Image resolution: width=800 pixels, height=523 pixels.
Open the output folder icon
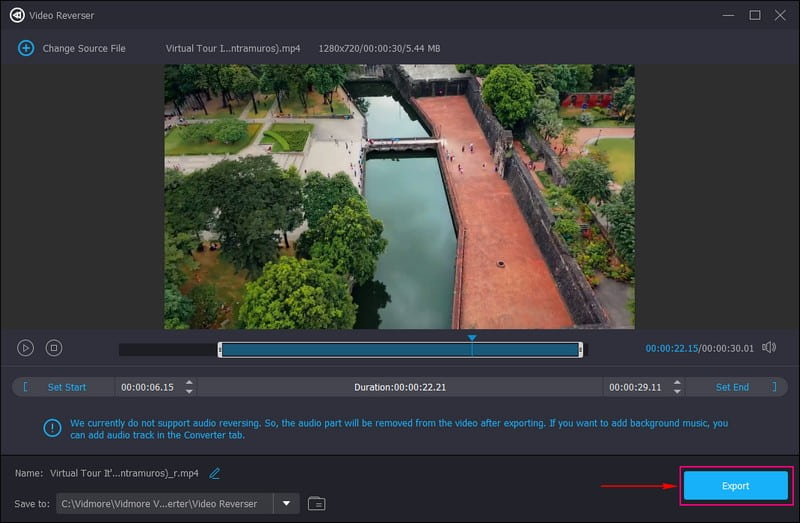pos(317,503)
